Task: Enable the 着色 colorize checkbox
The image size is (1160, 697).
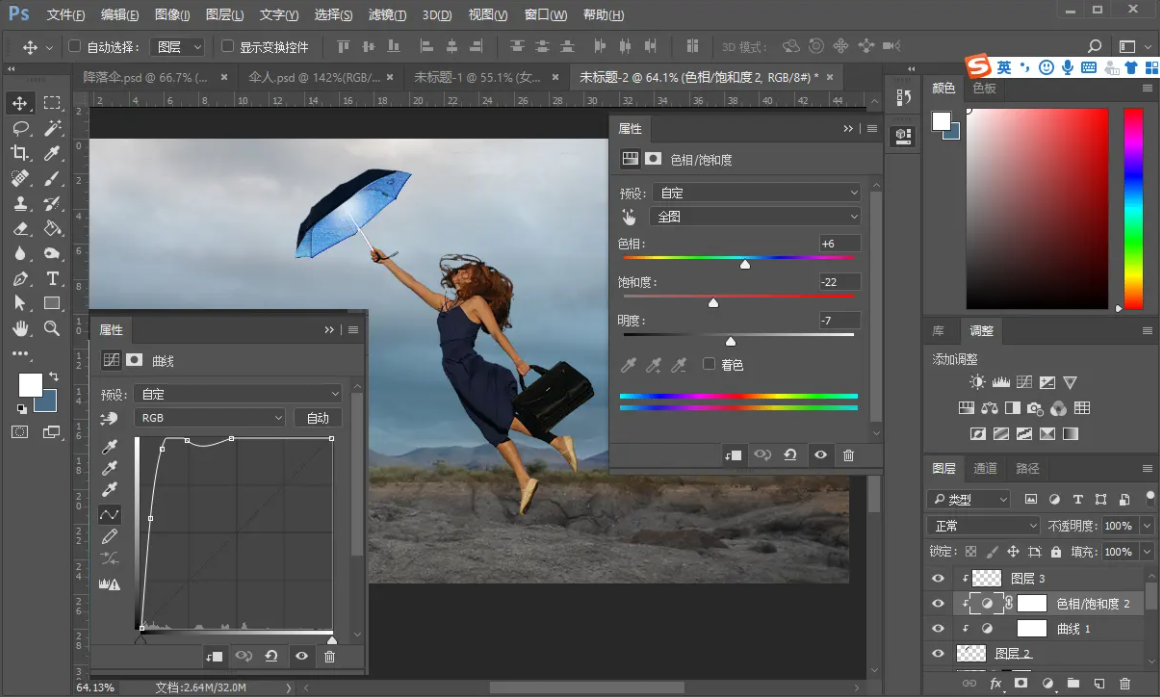Action: point(709,365)
